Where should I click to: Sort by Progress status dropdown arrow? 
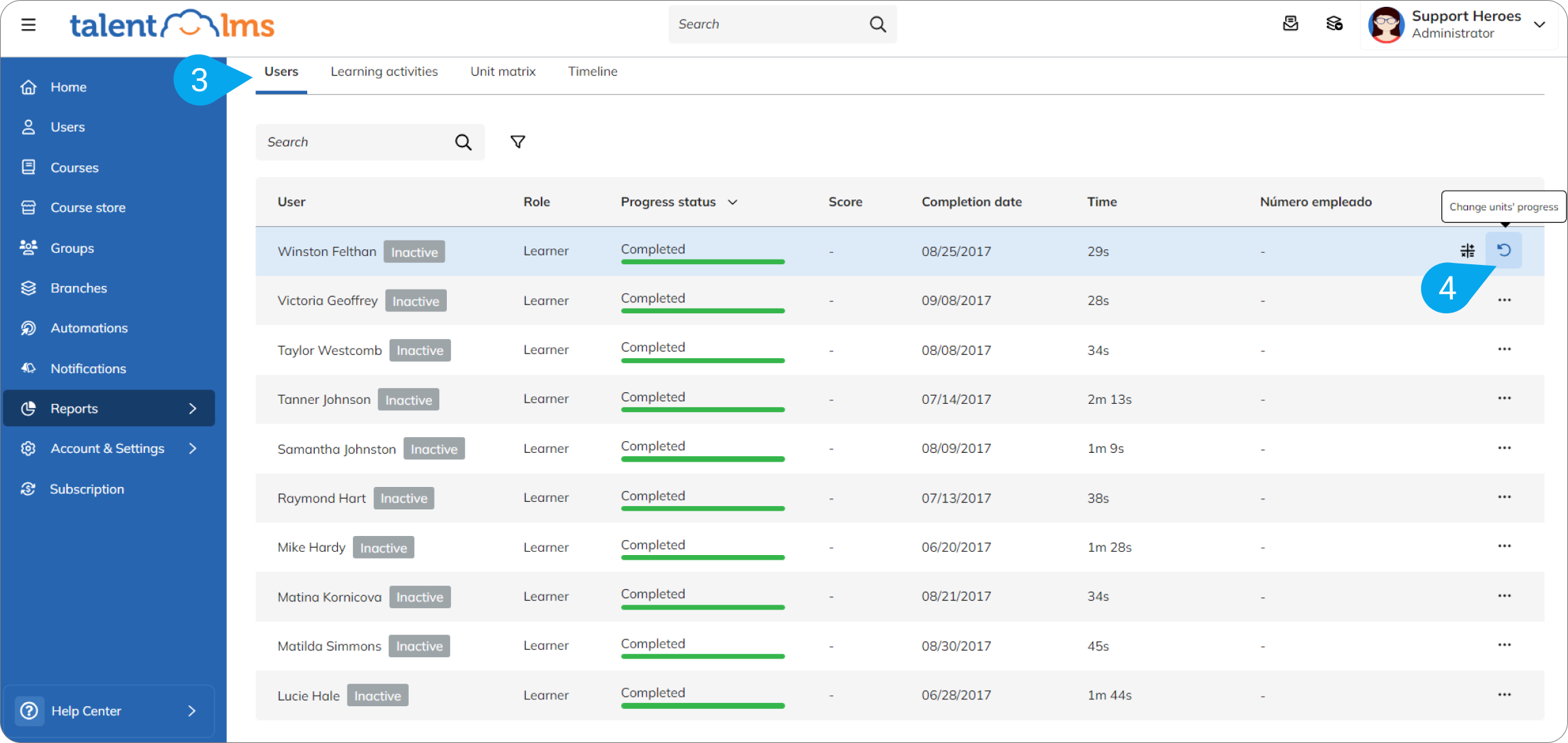(x=733, y=202)
